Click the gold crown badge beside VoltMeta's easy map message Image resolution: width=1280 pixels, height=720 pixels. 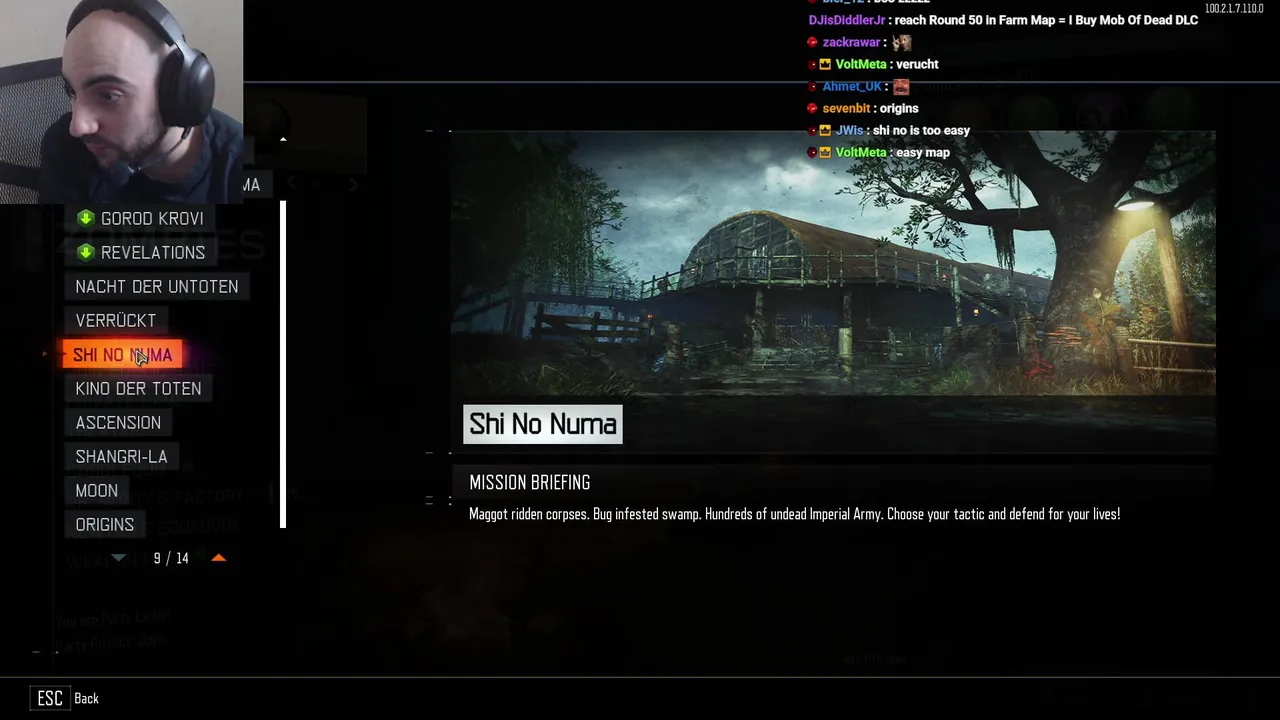coord(826,152)
